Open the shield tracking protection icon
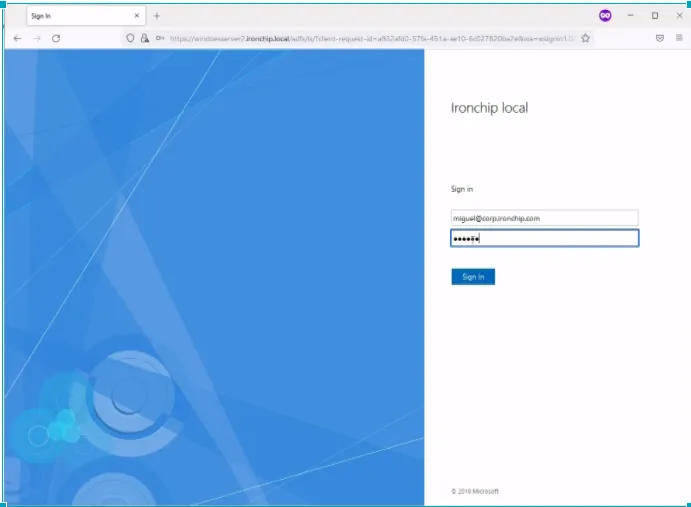 click(130, 38)
